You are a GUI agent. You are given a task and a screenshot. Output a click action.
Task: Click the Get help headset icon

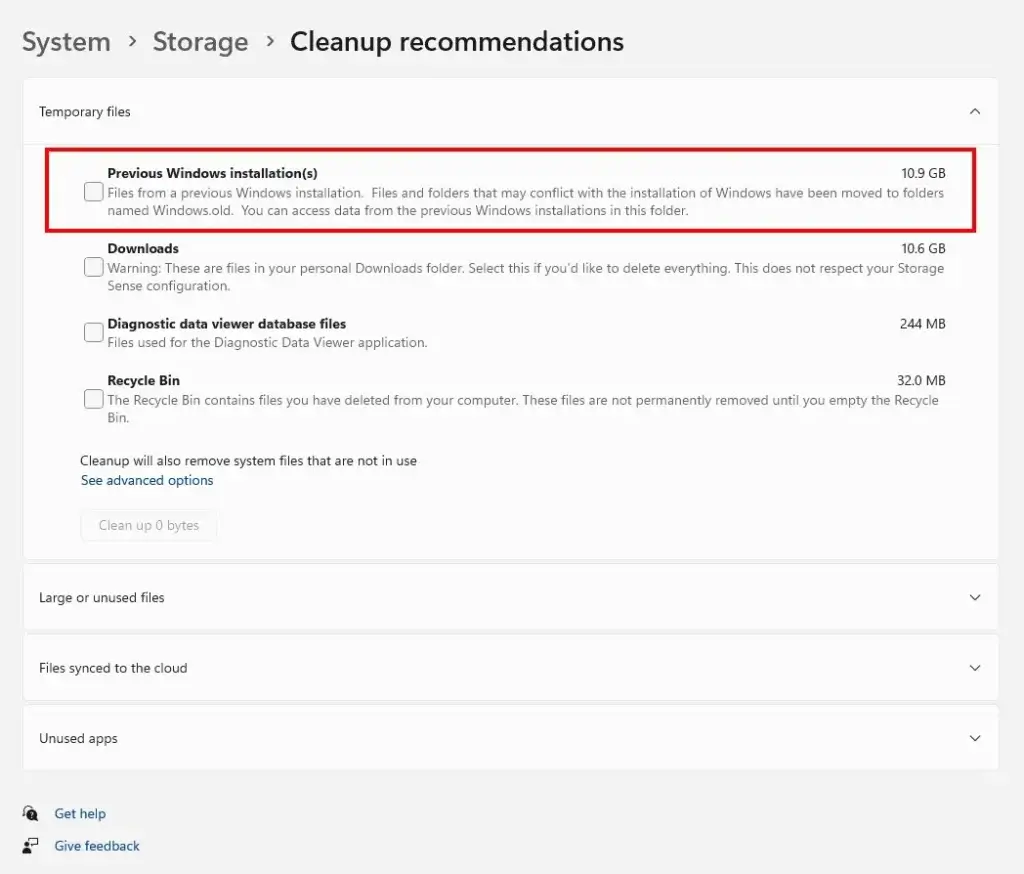coord(30,813)
